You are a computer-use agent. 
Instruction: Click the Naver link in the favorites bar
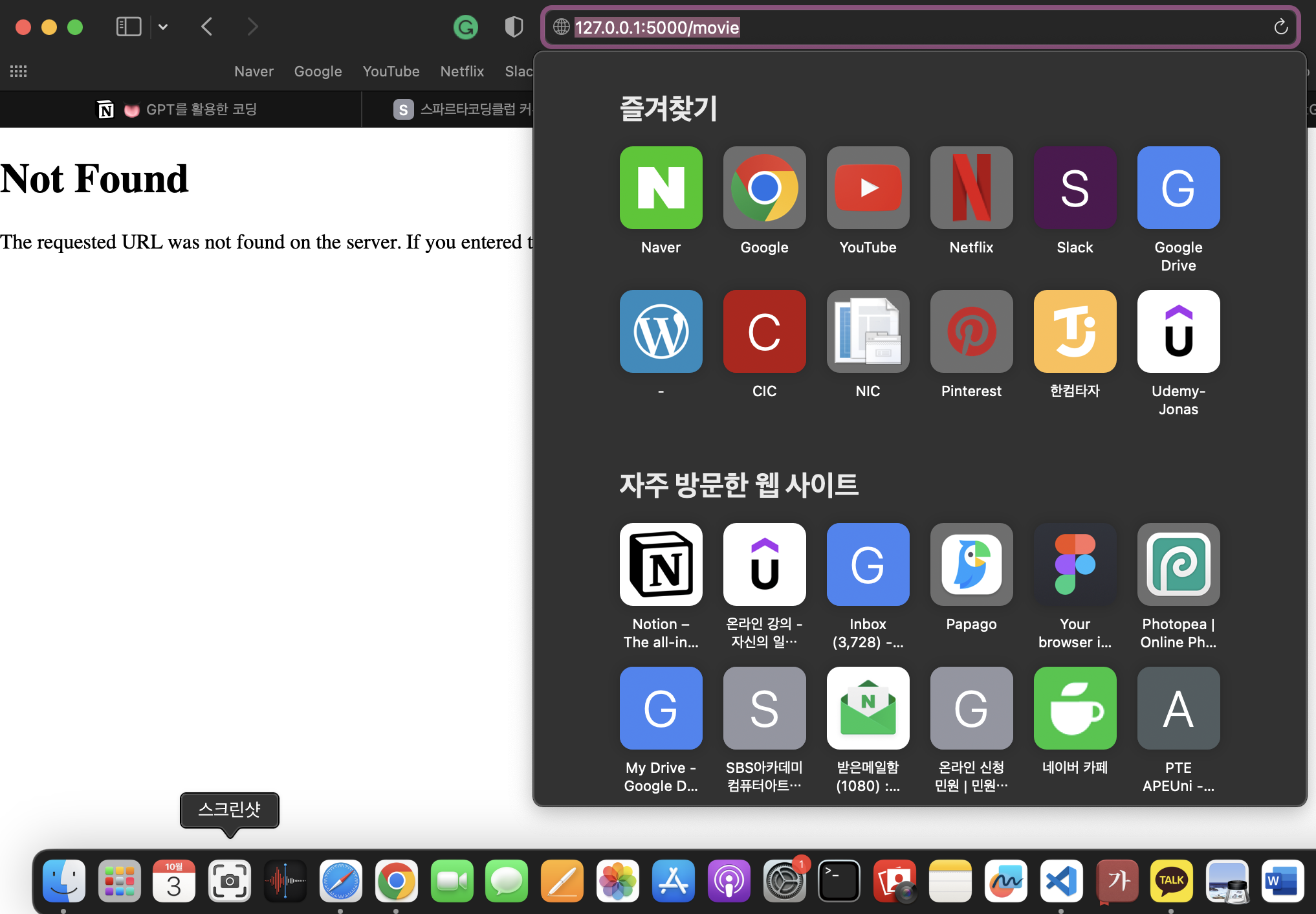click(x=254, y=71)
